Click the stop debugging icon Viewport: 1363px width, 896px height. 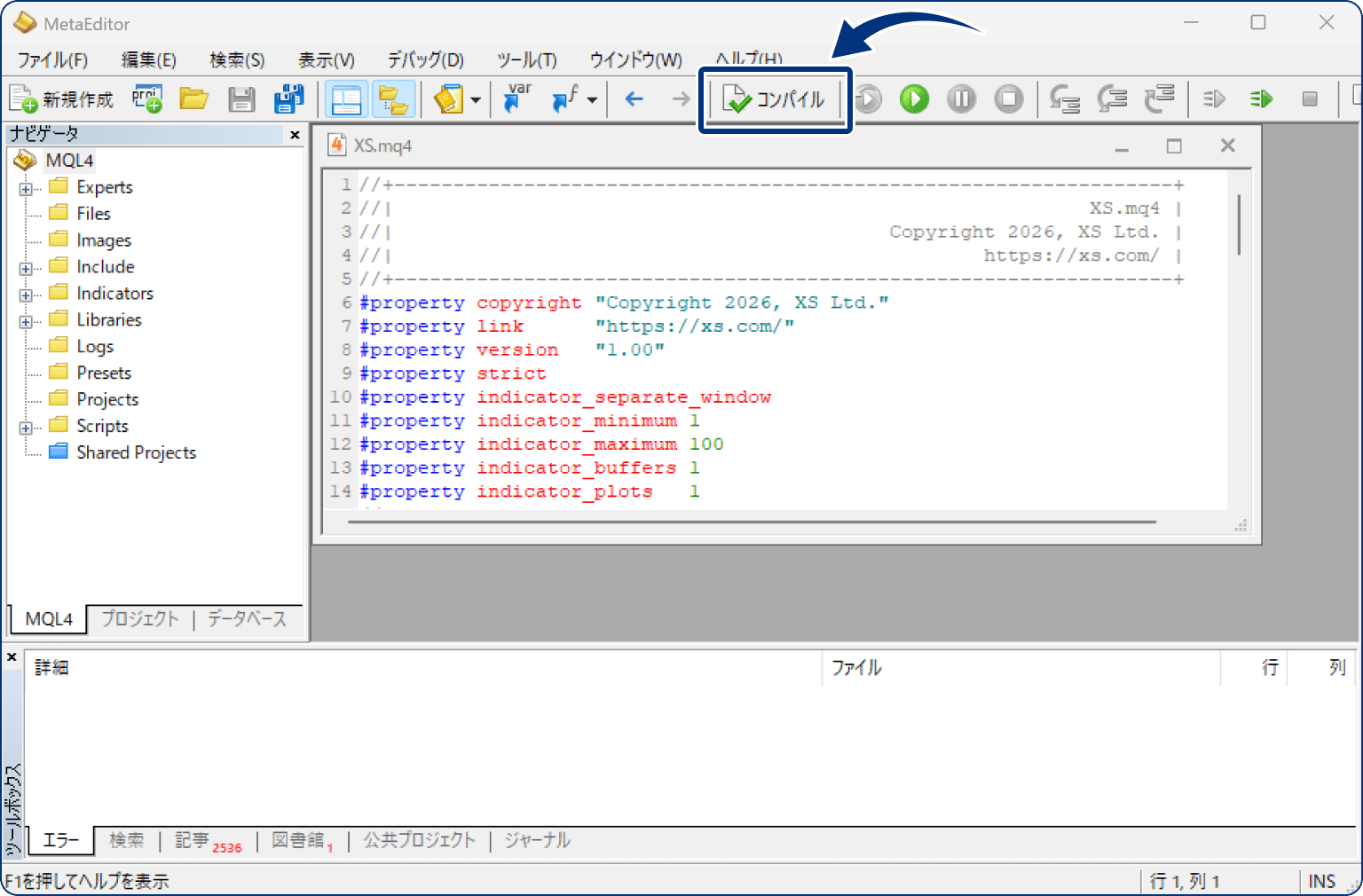[x=1008, y=99]
